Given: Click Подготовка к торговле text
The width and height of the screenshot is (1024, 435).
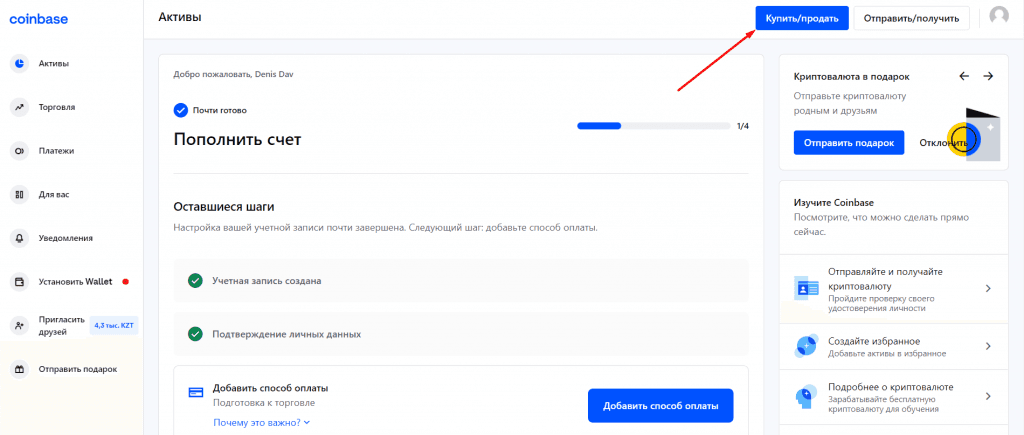Looking at the screenshot, I should point(264,403).
